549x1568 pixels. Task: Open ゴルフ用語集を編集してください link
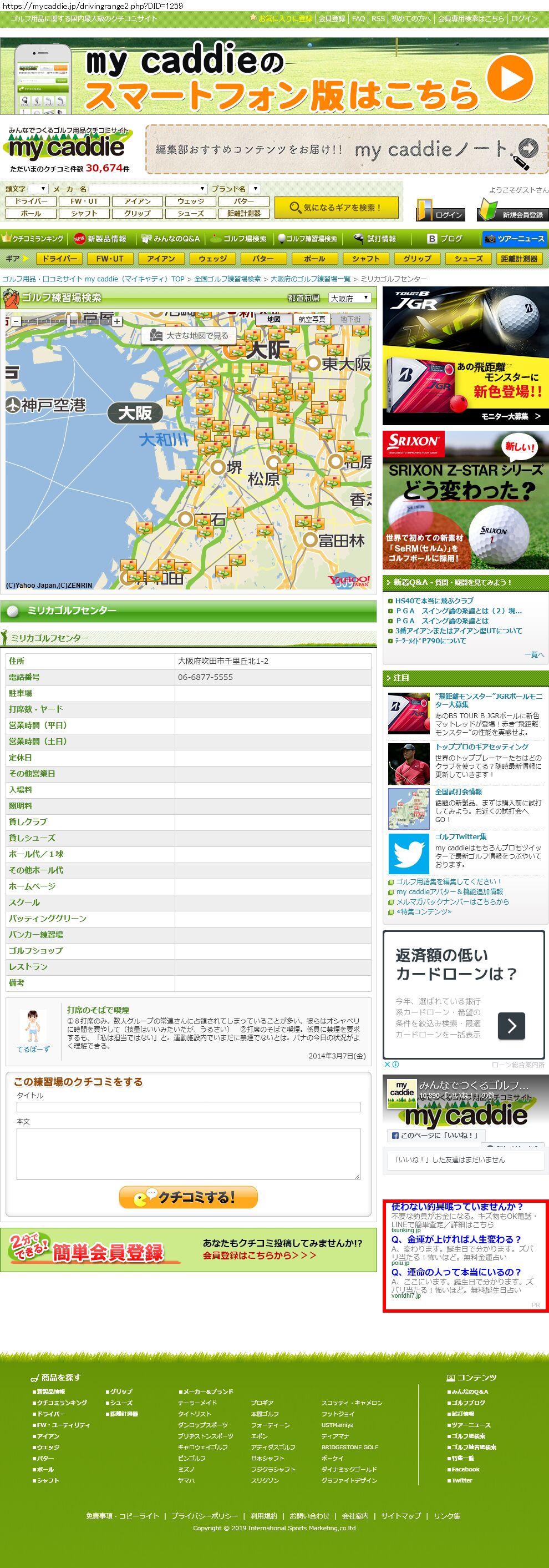(449, 881)
